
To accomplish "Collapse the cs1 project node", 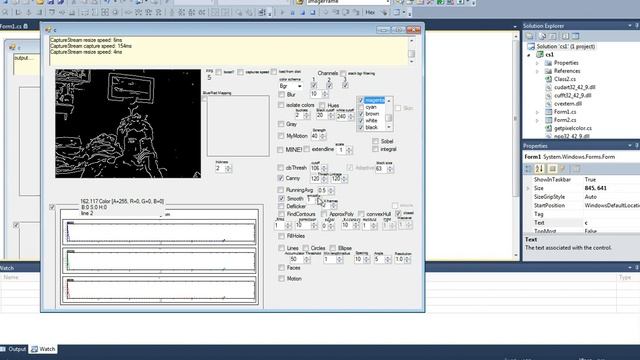I will click(529, 55).
